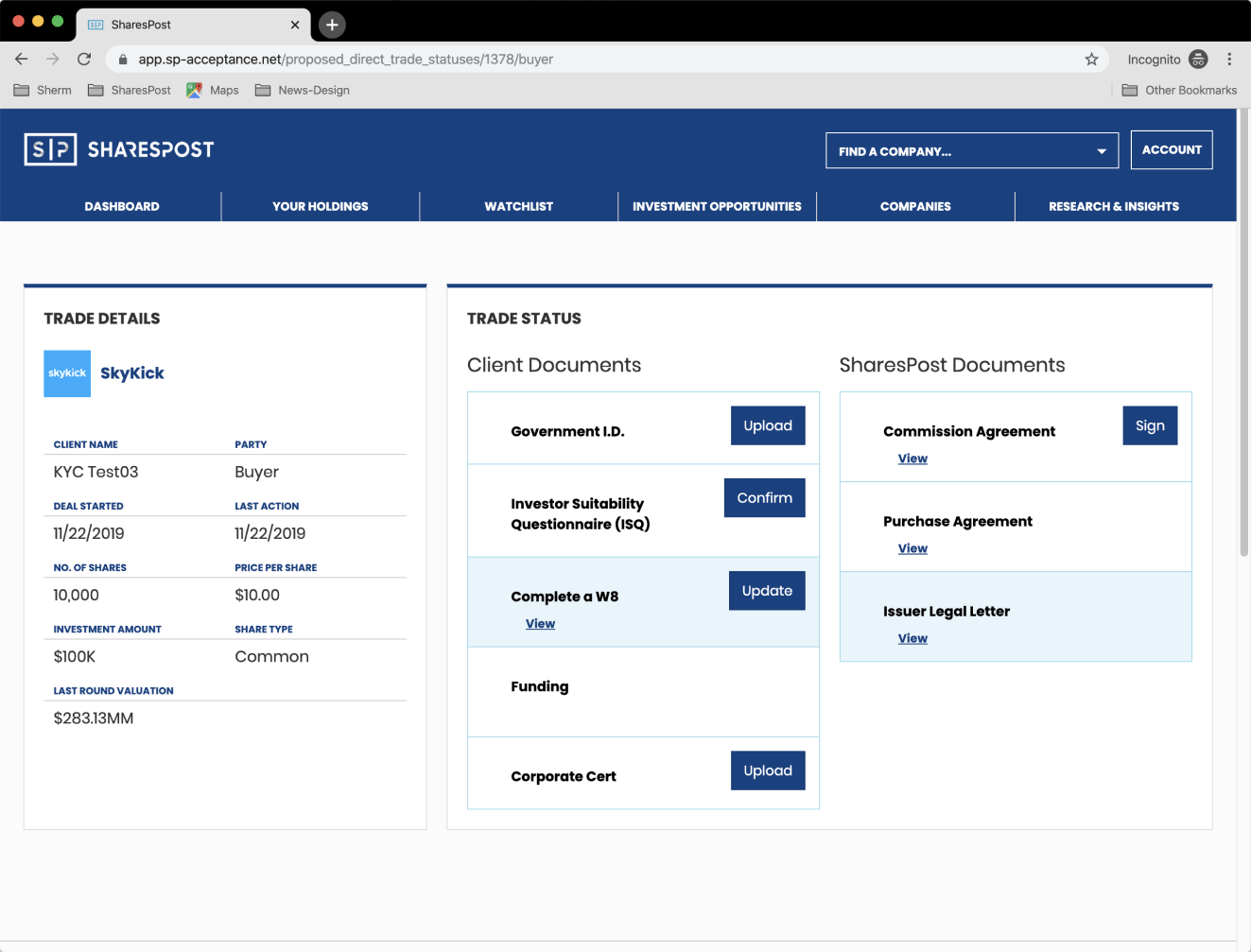Reload the page
The image size is (1251, 952).
[83, 59]
